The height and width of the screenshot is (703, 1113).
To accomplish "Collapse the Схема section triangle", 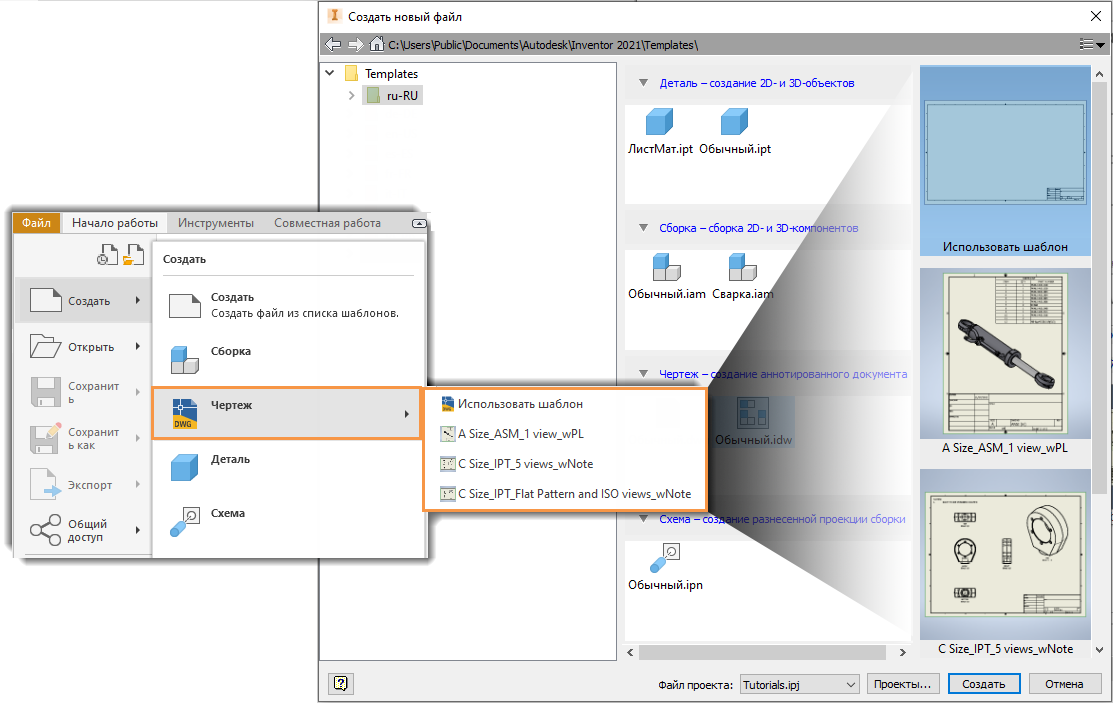I will pos(643,518).
